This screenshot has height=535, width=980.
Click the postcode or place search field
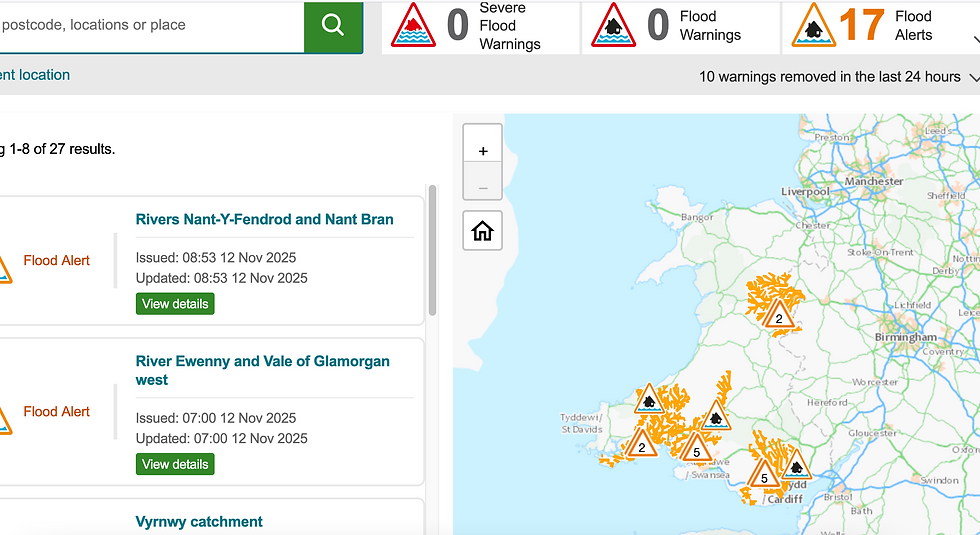tap(150, 25)
